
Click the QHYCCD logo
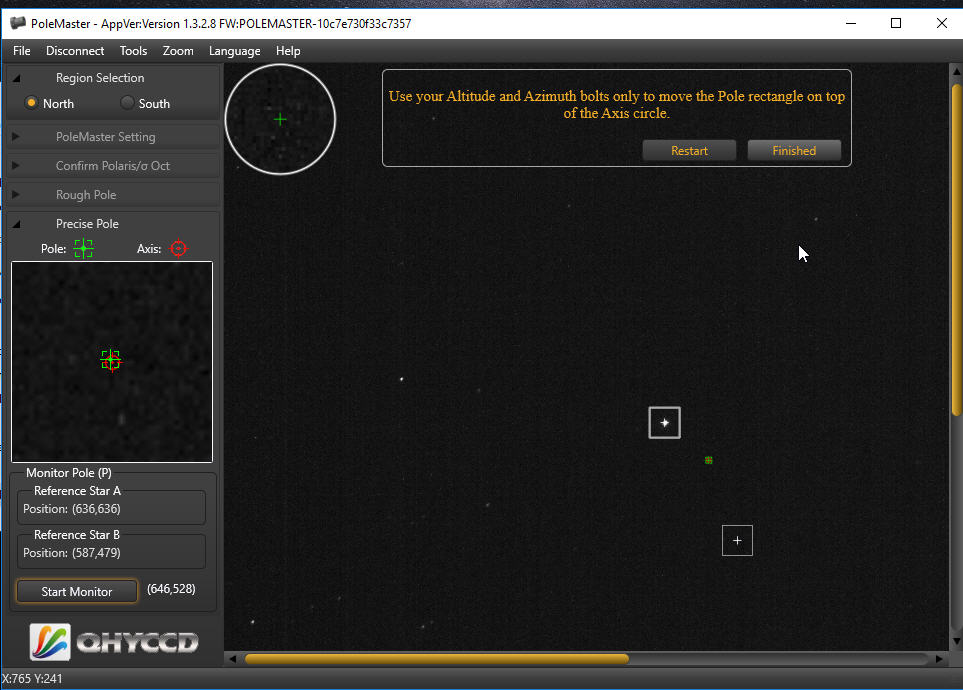pos(113,642)
